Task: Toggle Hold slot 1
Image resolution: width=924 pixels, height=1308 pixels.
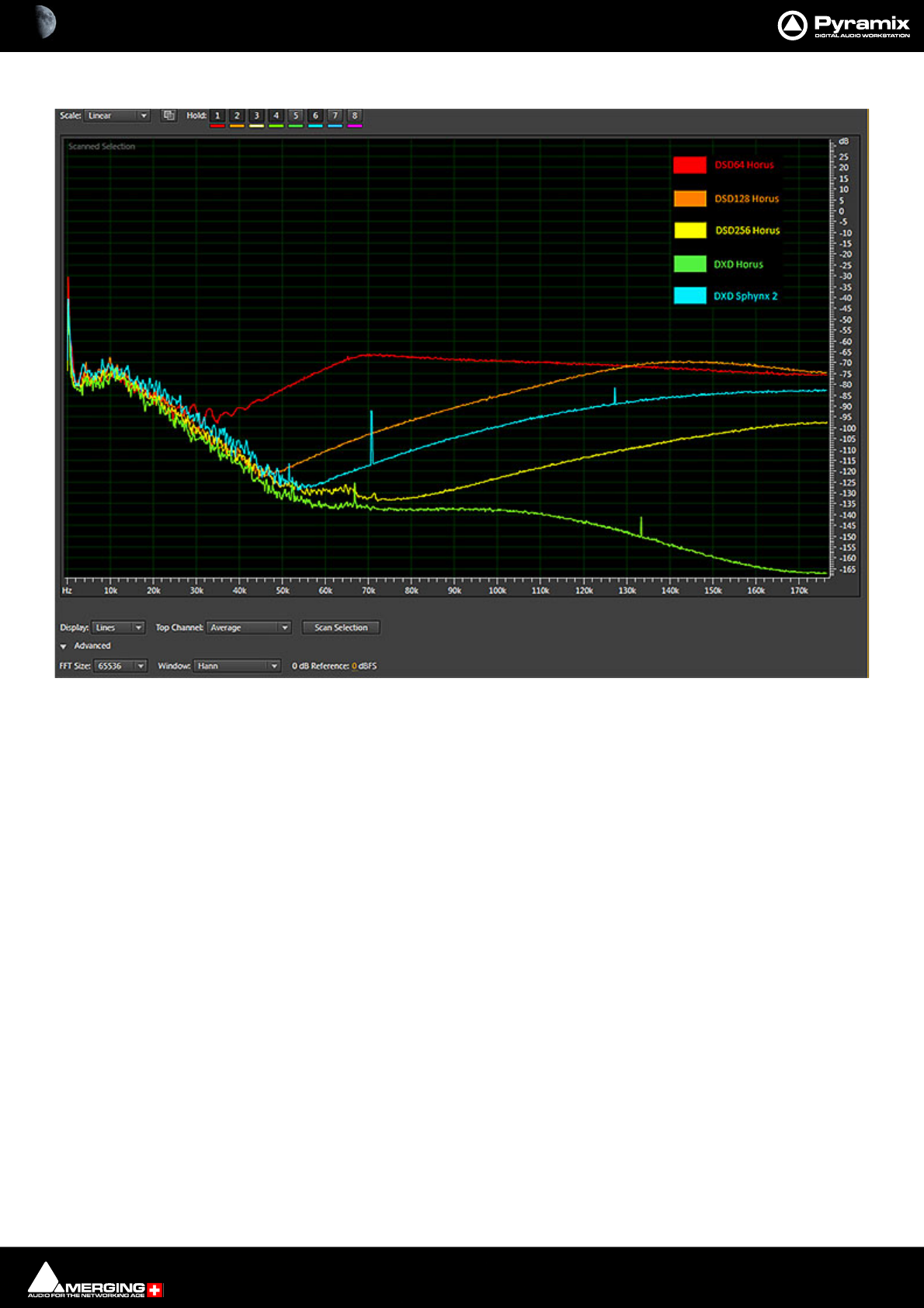Action: (217, 116)
